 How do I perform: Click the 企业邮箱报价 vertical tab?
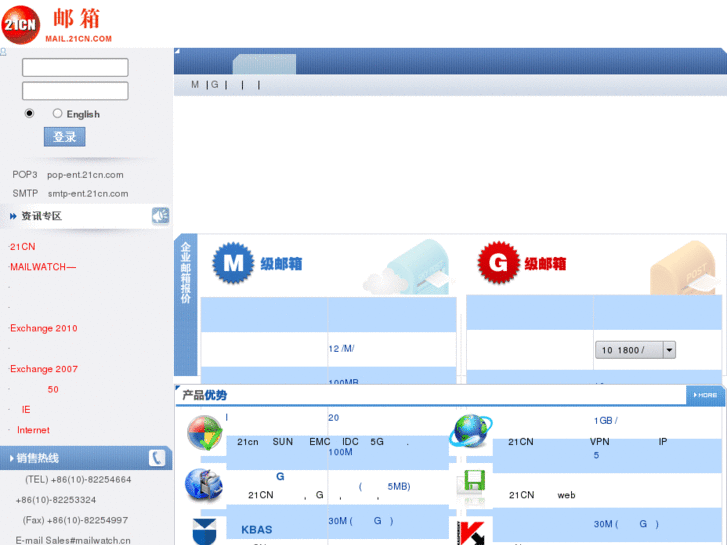[x=185, y=304]
